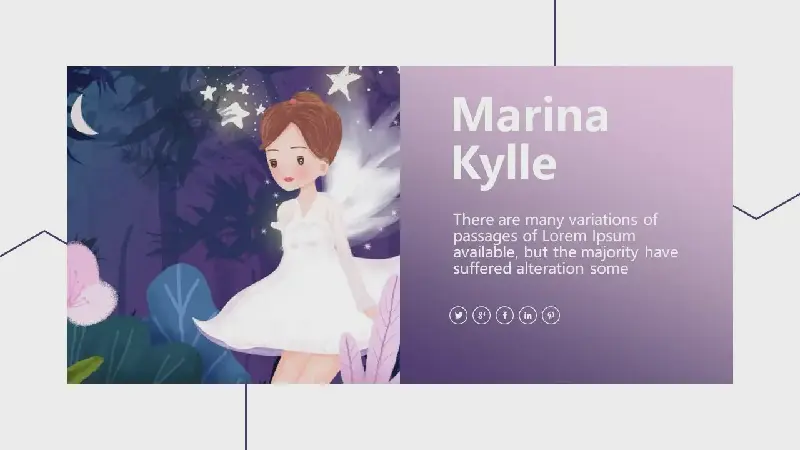Click the bright green leaf
The image size is (800, 450).
click(x=83, y=369)
